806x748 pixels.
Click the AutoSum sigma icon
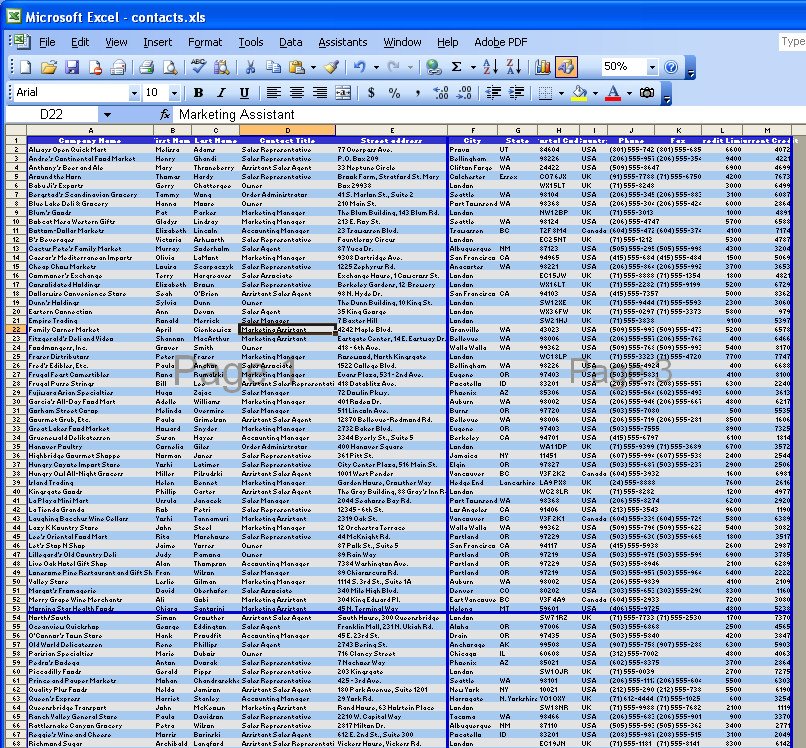(456, 67)
